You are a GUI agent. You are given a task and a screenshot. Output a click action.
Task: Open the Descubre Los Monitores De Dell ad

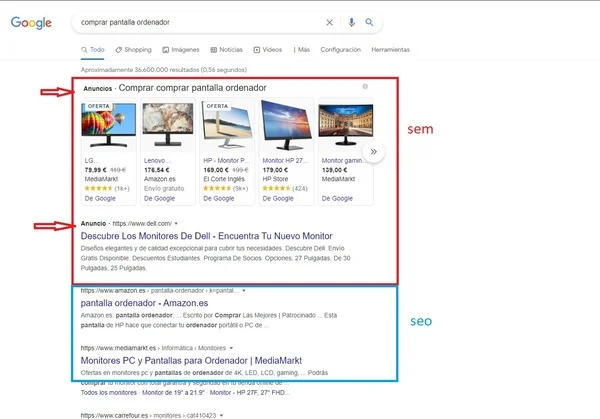(207, 236)
